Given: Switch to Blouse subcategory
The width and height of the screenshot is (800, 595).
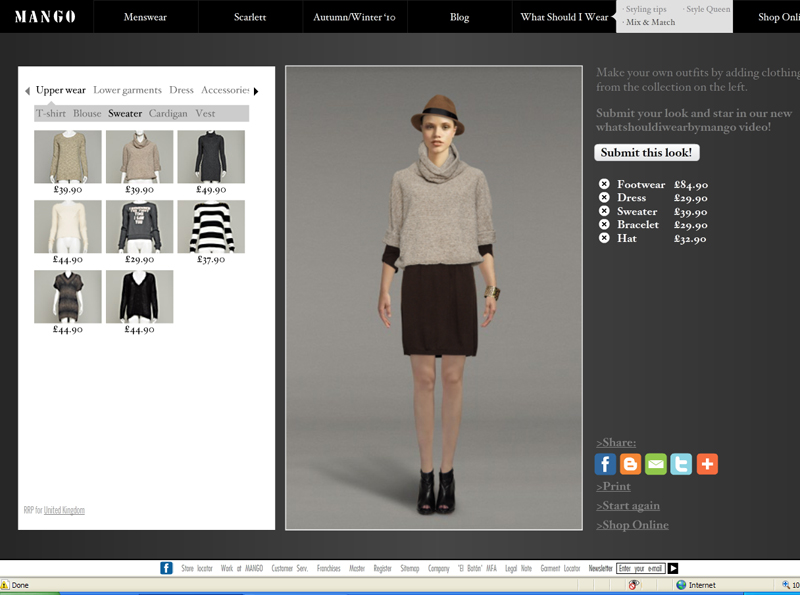Looking at the screenshot, I should [x=87, y=113].
